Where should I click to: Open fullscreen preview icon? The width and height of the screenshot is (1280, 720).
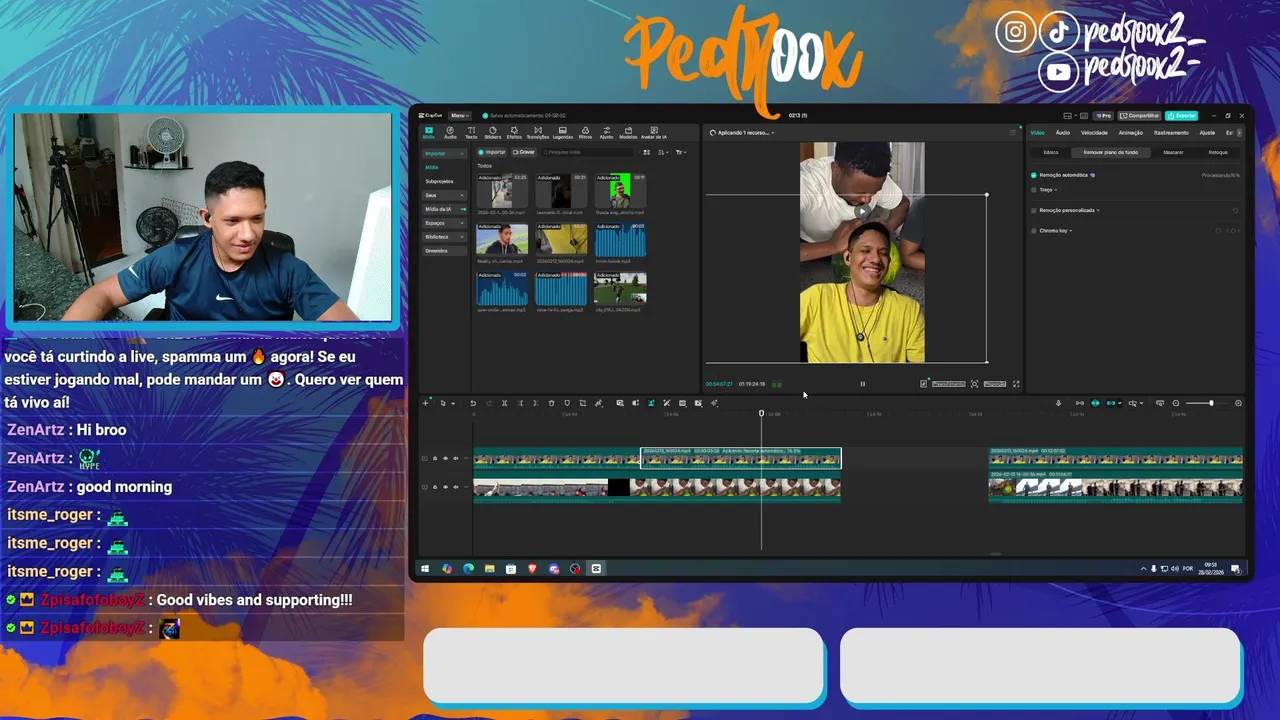[x=1016, y=384]
